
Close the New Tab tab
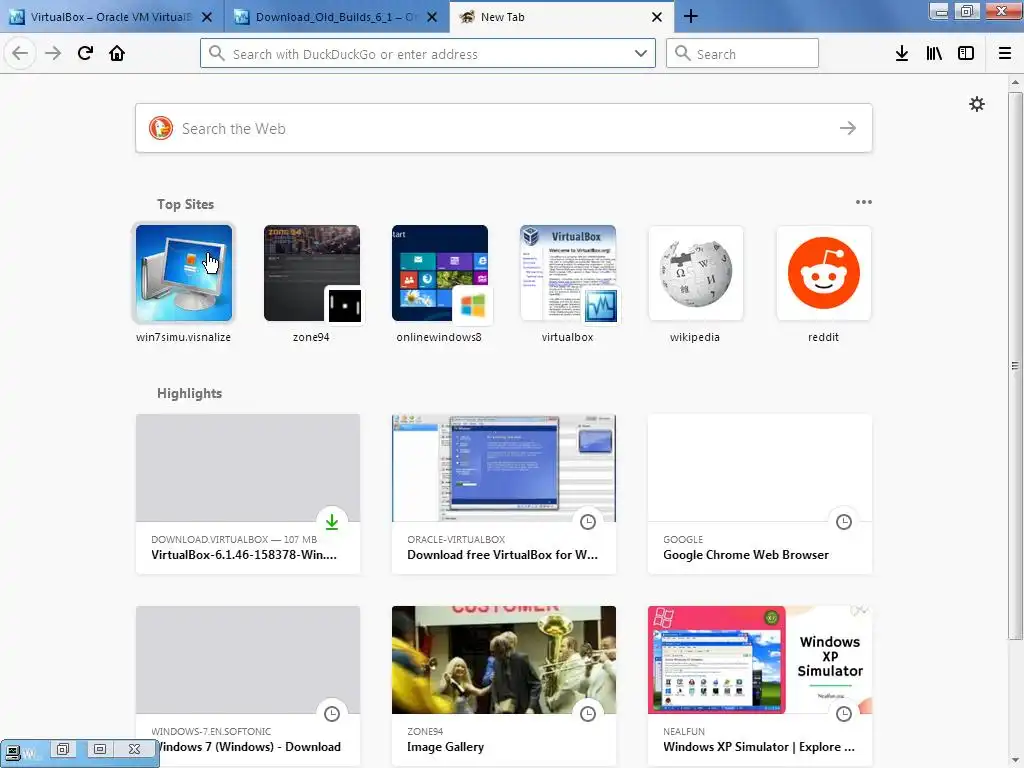pos(657,17)
